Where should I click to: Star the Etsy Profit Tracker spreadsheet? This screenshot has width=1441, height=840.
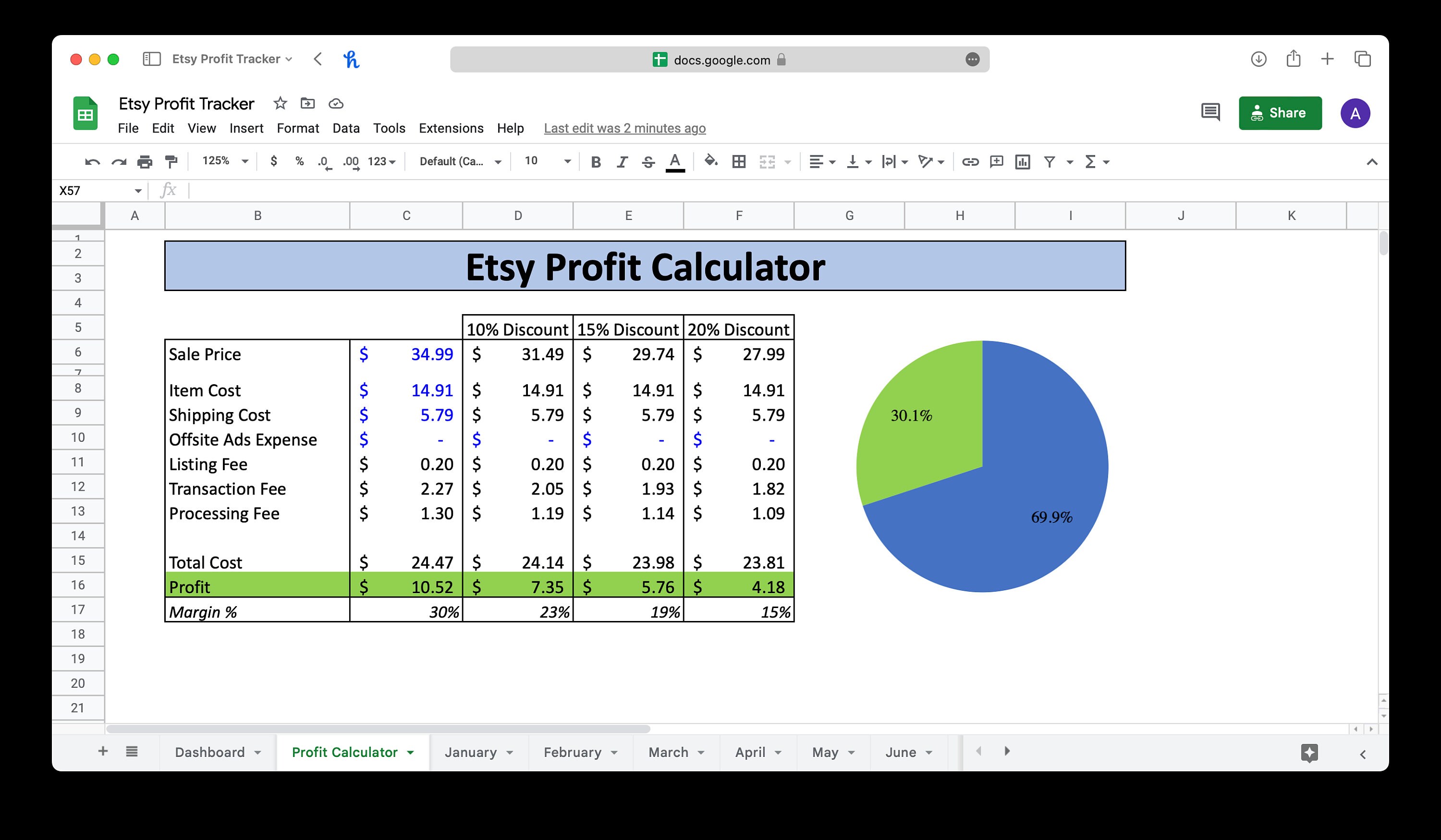280,103
